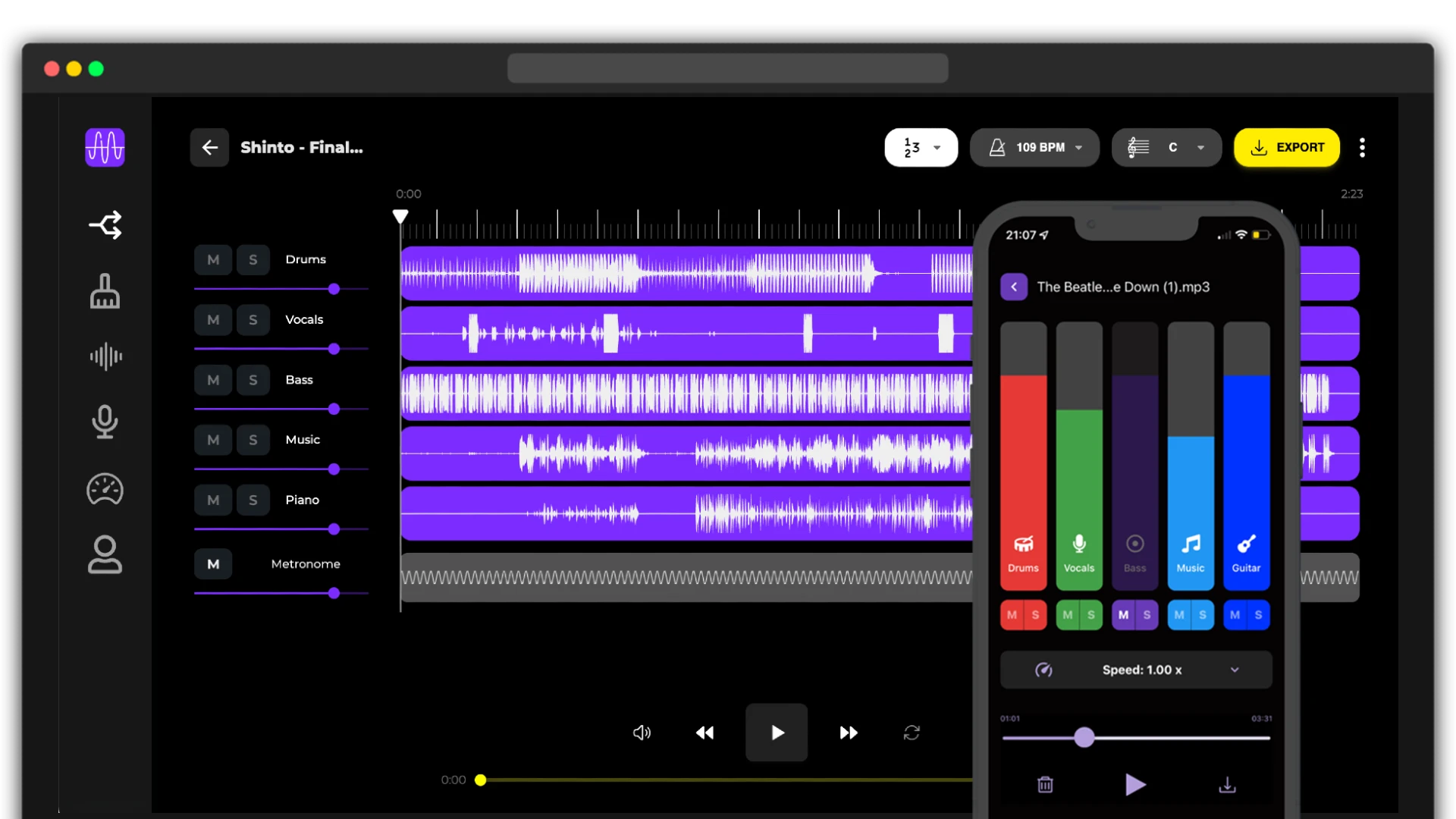Select the Key C dropdown in toolbar

coord(1166,147)
